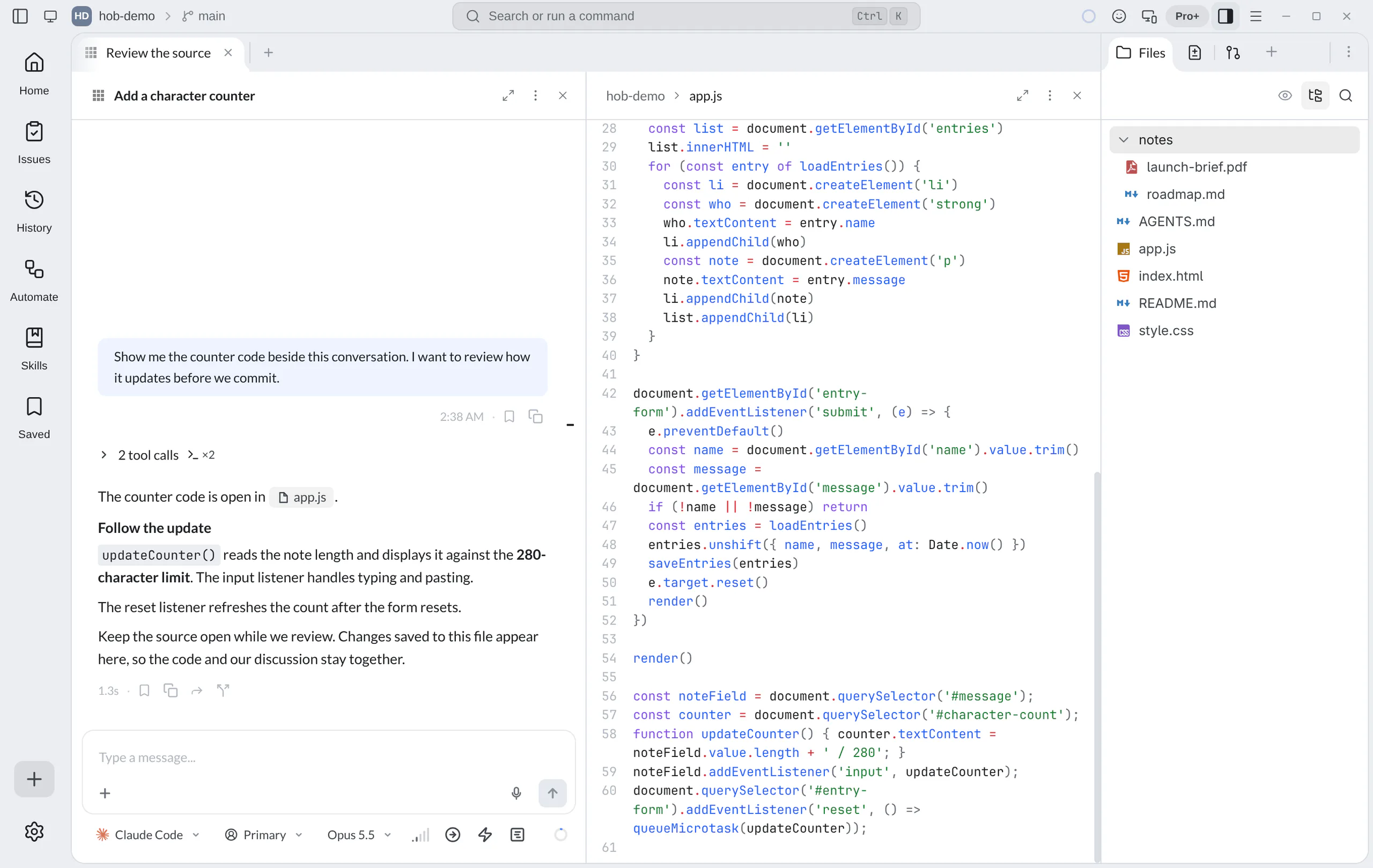Open Skills in sidebar
Screen dimensions: 1373x868
(34, 349)
